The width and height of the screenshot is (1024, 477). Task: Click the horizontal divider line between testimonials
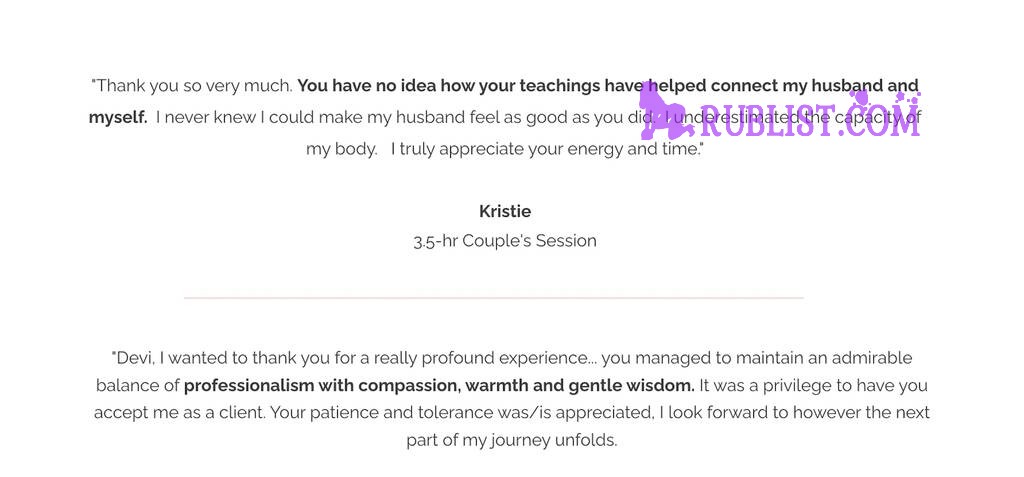(x=494, y=298)
